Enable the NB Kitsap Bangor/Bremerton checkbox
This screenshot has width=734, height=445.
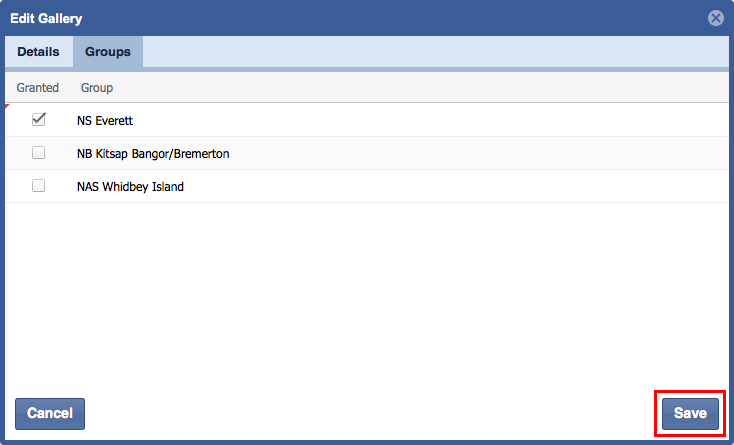[x=39, y=153]
